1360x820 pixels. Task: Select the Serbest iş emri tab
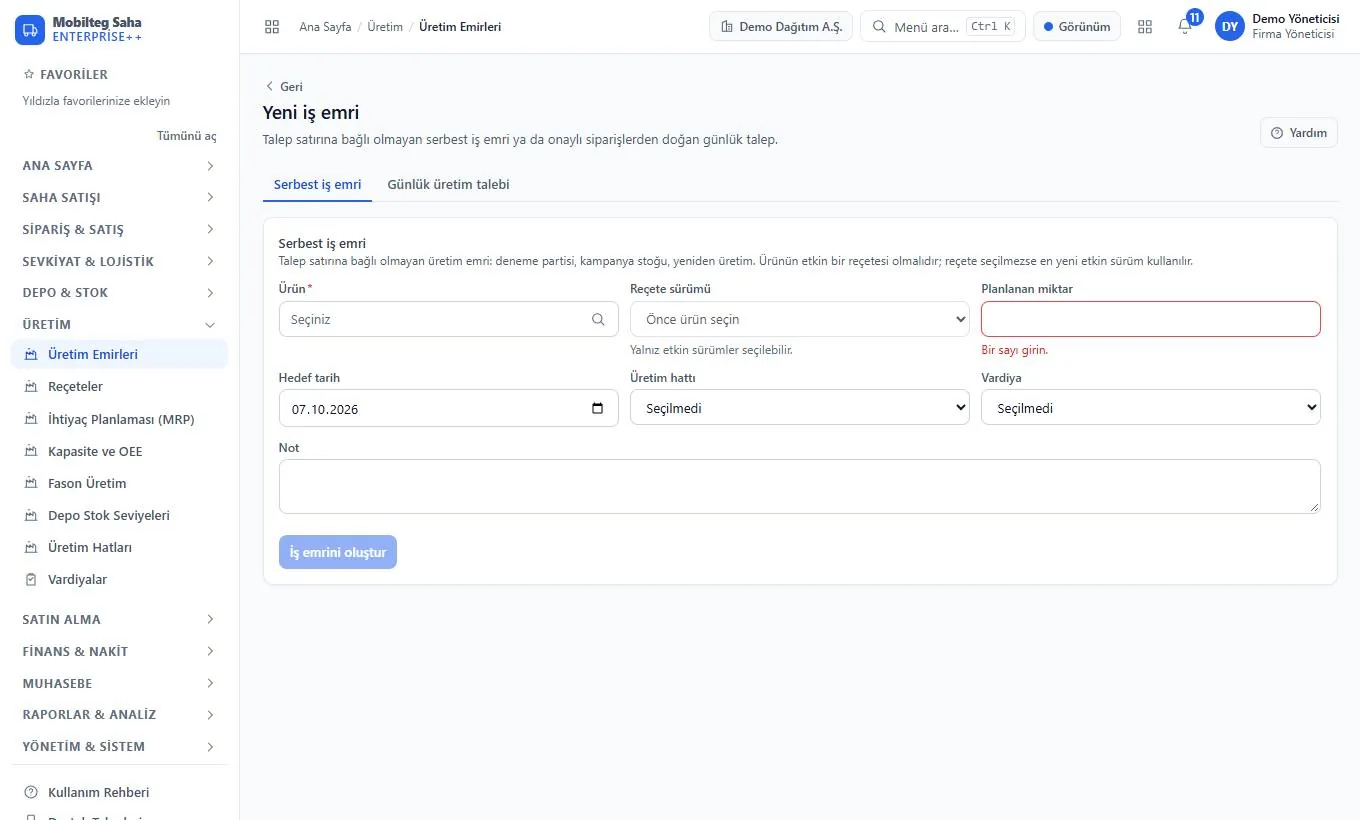(317, 184)
